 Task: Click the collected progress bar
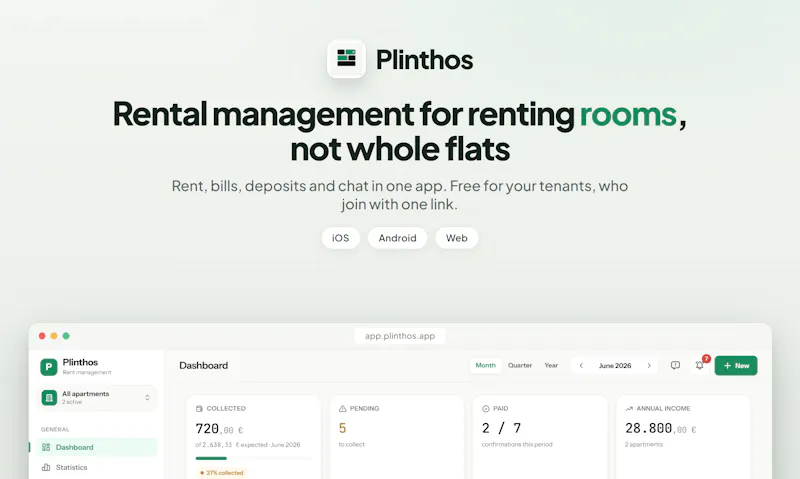(x=254, y=458)
